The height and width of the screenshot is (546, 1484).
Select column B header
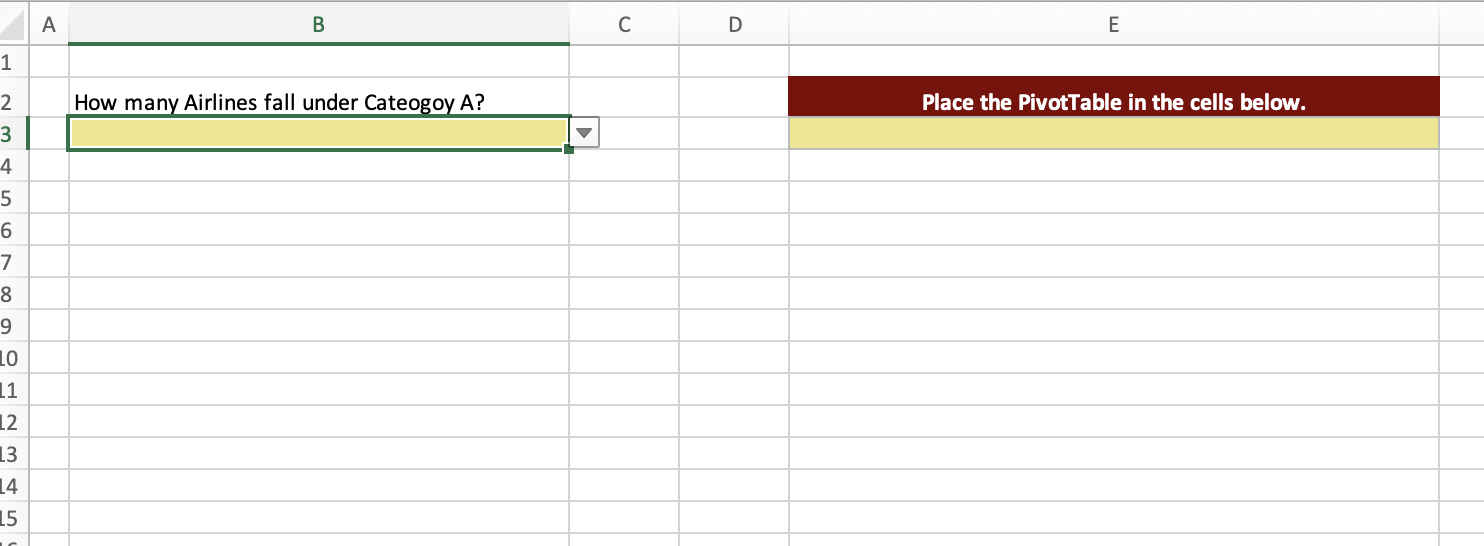(x=318, y=26)
